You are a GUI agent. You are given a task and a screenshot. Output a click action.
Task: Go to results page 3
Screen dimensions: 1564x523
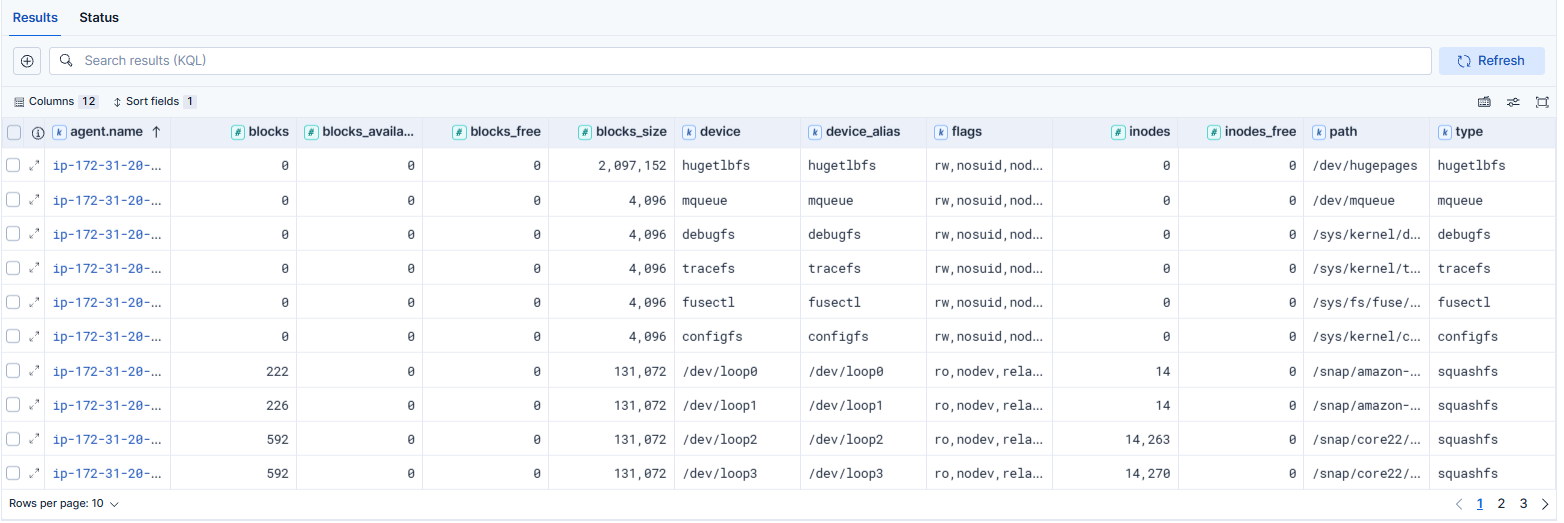(1523, 504)
